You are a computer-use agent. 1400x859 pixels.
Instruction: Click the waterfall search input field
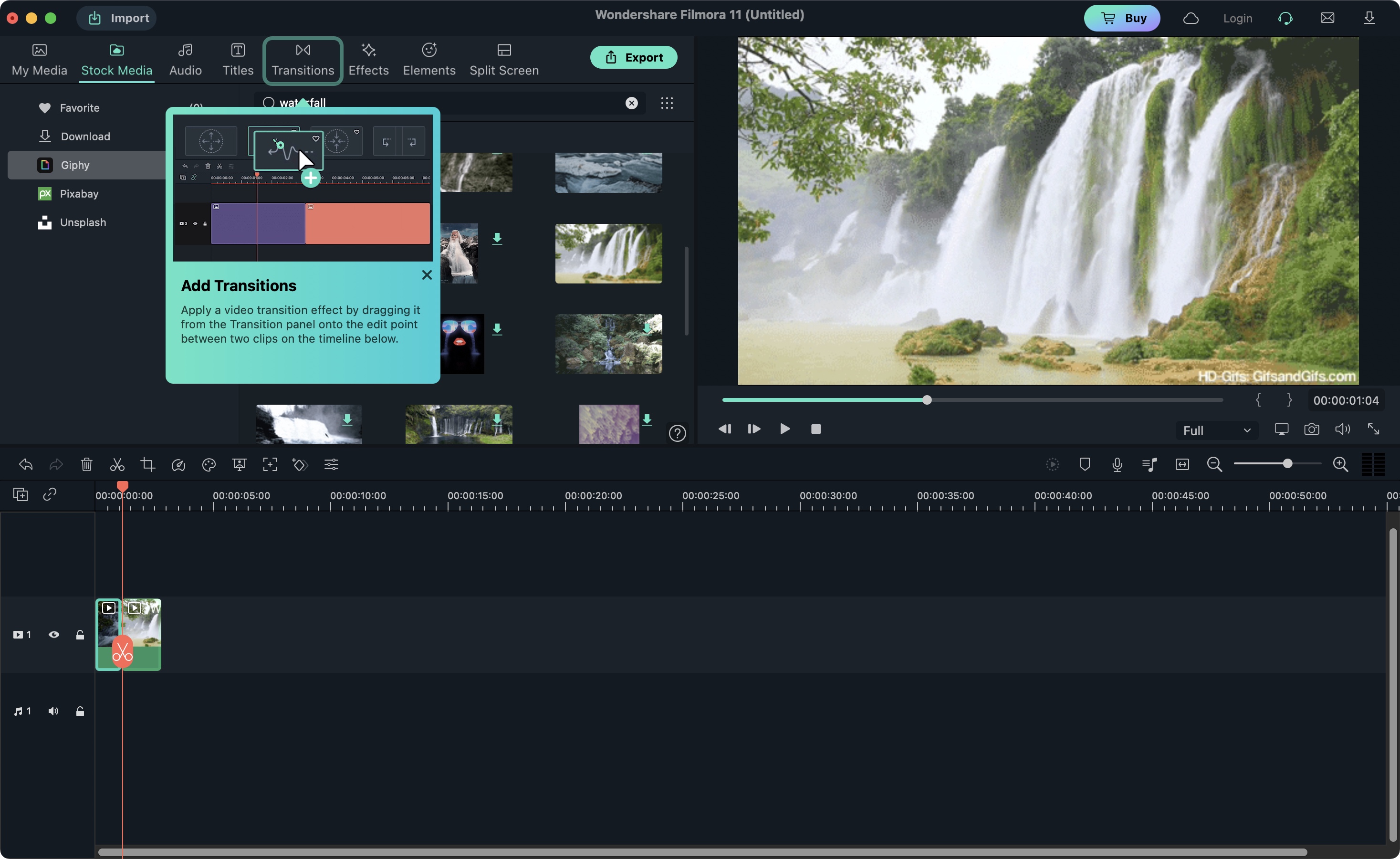pos(450,103)
